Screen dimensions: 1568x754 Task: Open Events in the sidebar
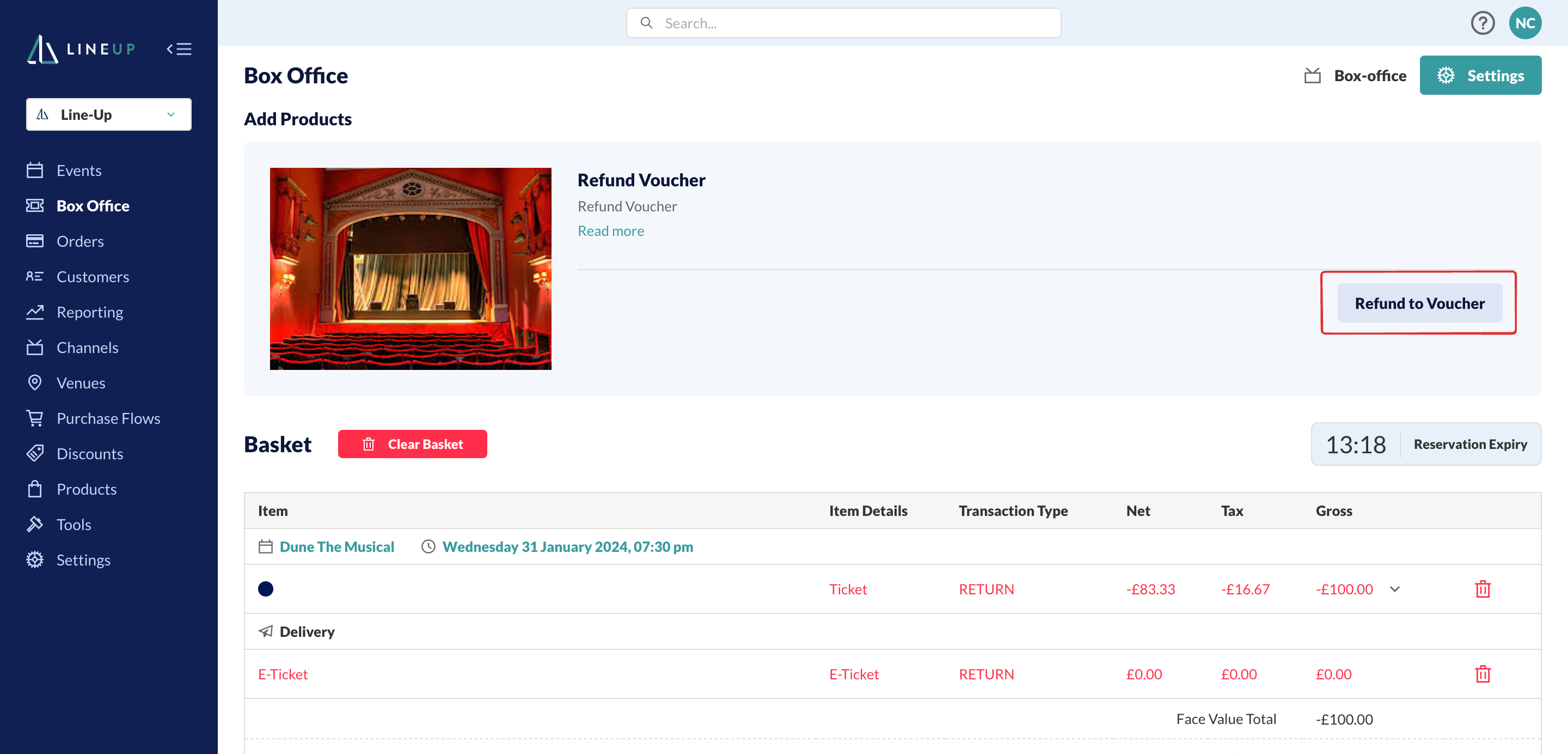[78, 170]
